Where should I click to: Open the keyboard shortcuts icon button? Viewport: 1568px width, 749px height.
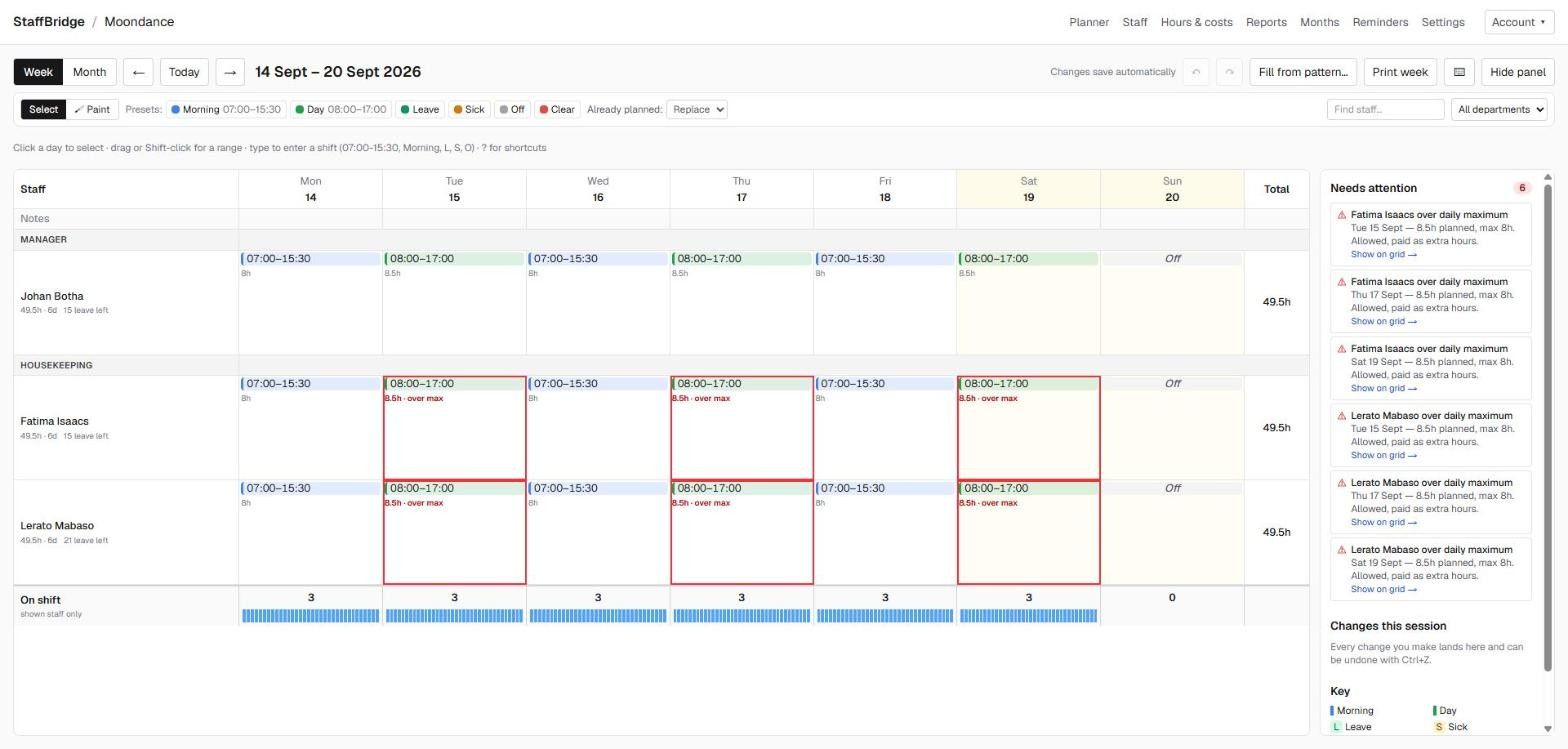(x=1459, y=72)
